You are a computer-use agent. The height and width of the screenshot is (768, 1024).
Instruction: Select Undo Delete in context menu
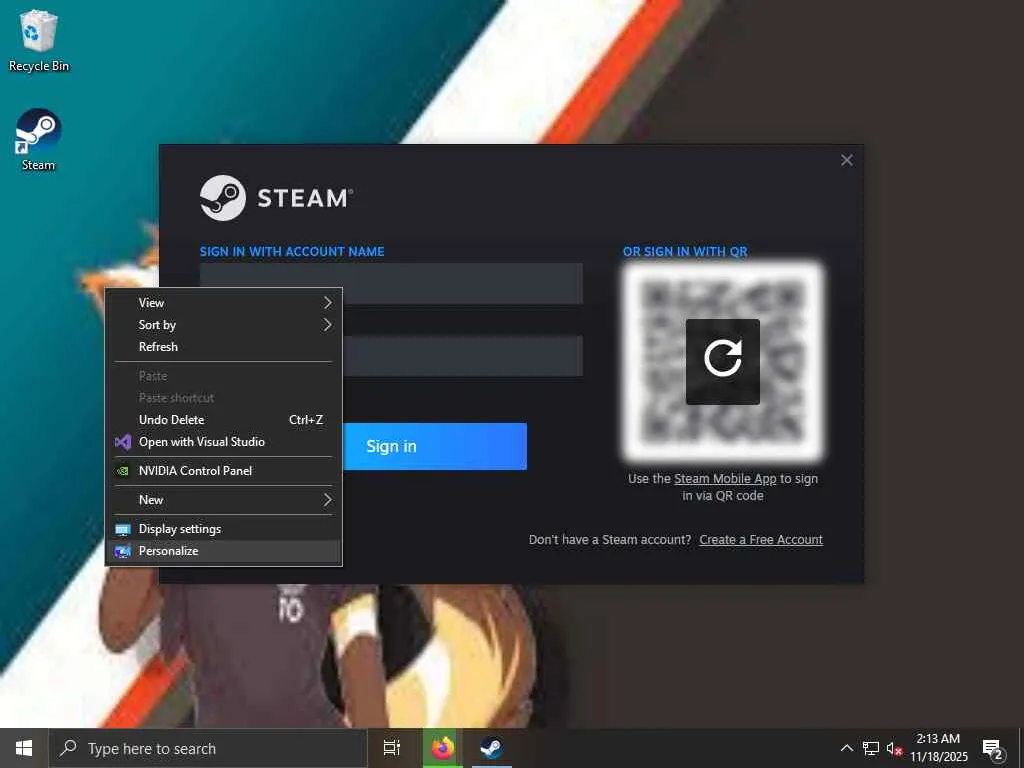coord(224,419)
